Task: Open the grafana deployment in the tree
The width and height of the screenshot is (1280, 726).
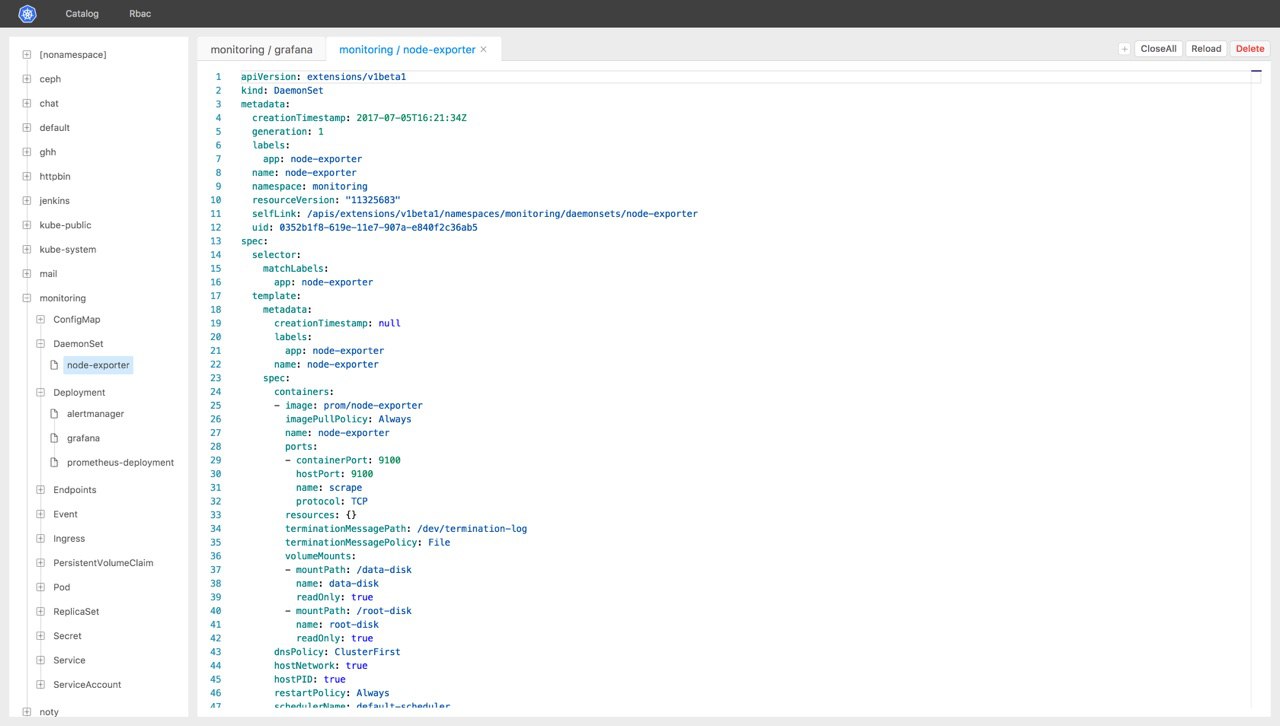Action: pyautogui.click(x=83, y=438)
